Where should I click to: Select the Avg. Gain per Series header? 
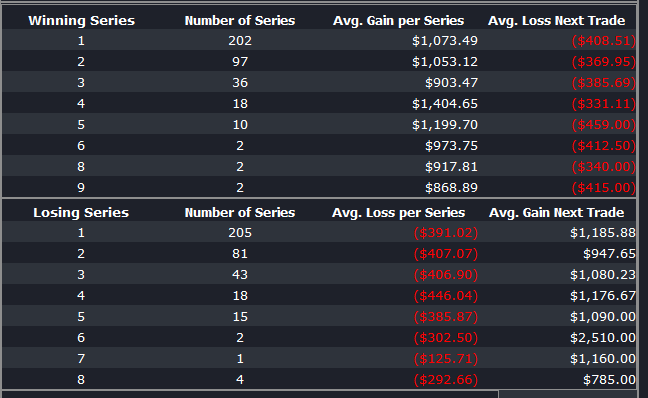398,21
